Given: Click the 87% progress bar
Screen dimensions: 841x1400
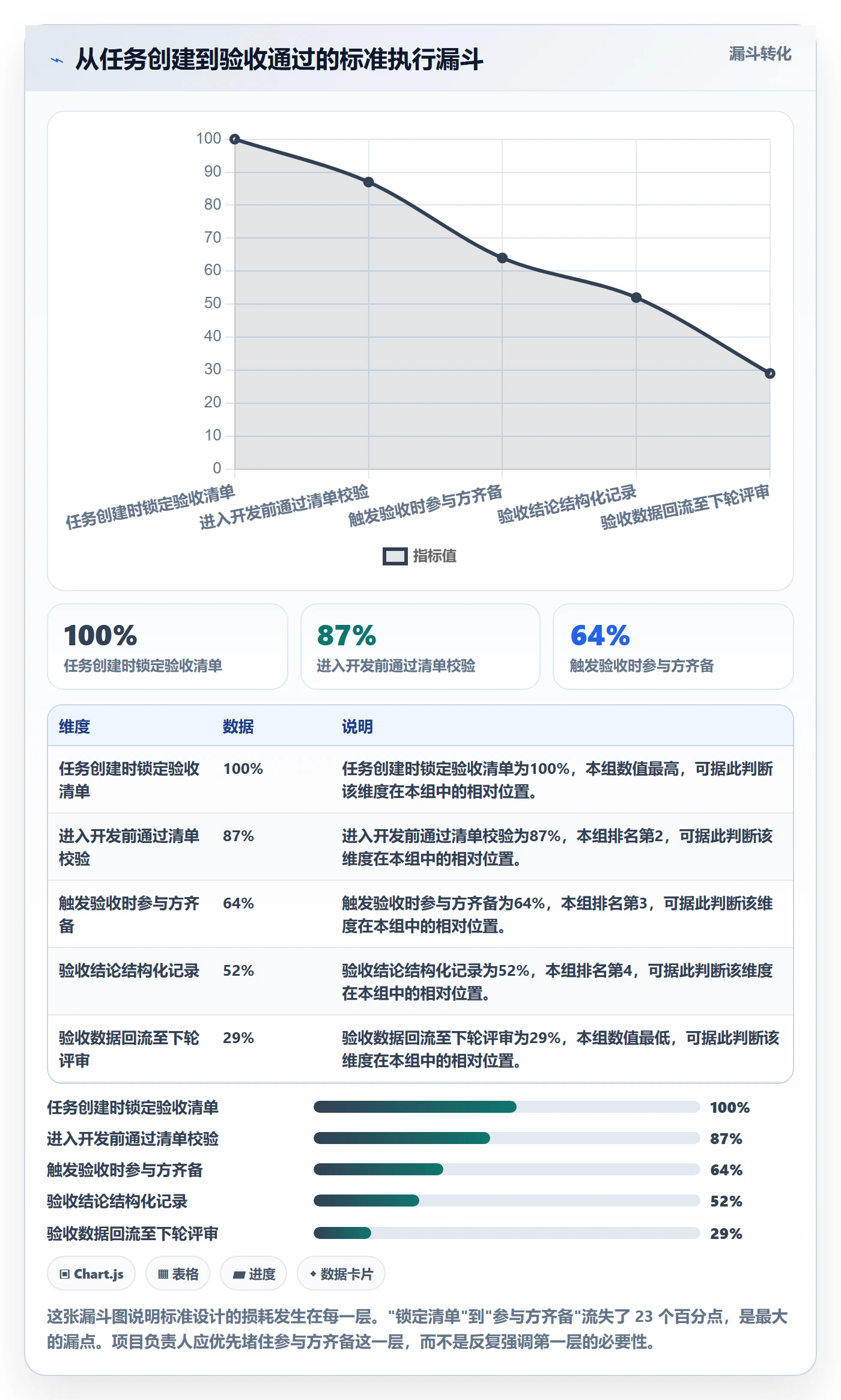Looking at the screenshot, I should coord(507,1138).
